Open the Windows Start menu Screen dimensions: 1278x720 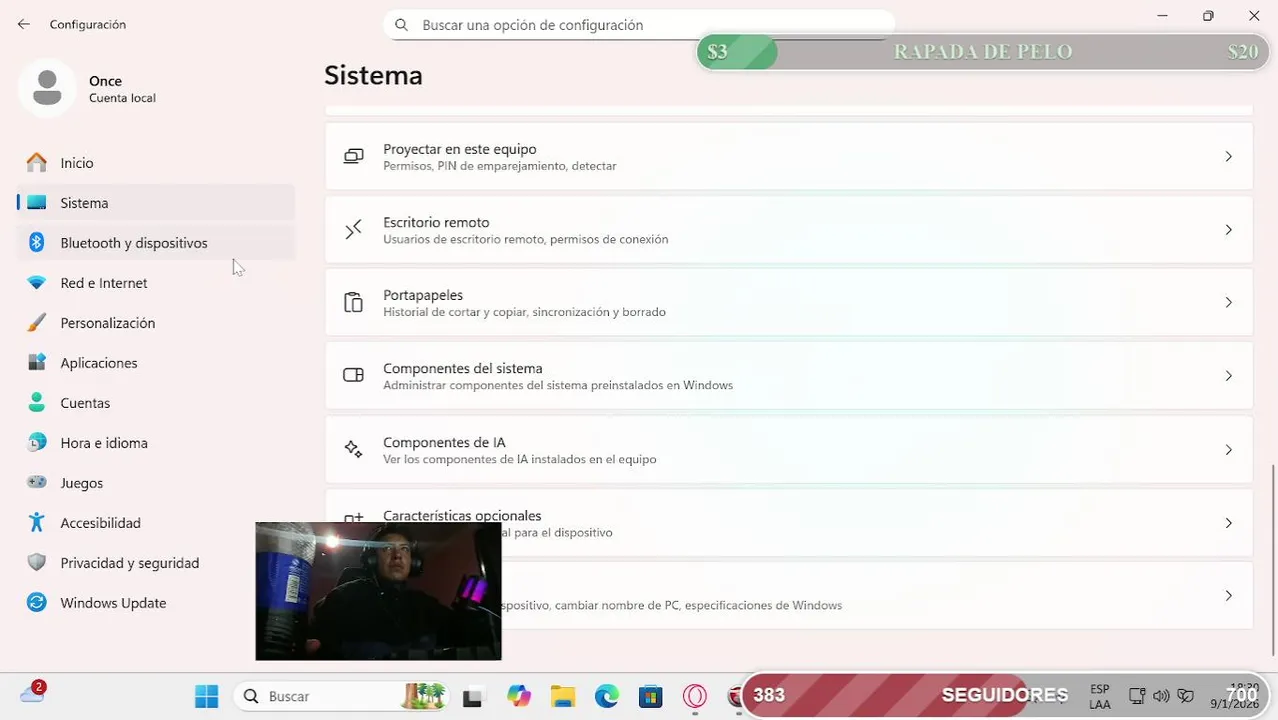coord(207,696)
